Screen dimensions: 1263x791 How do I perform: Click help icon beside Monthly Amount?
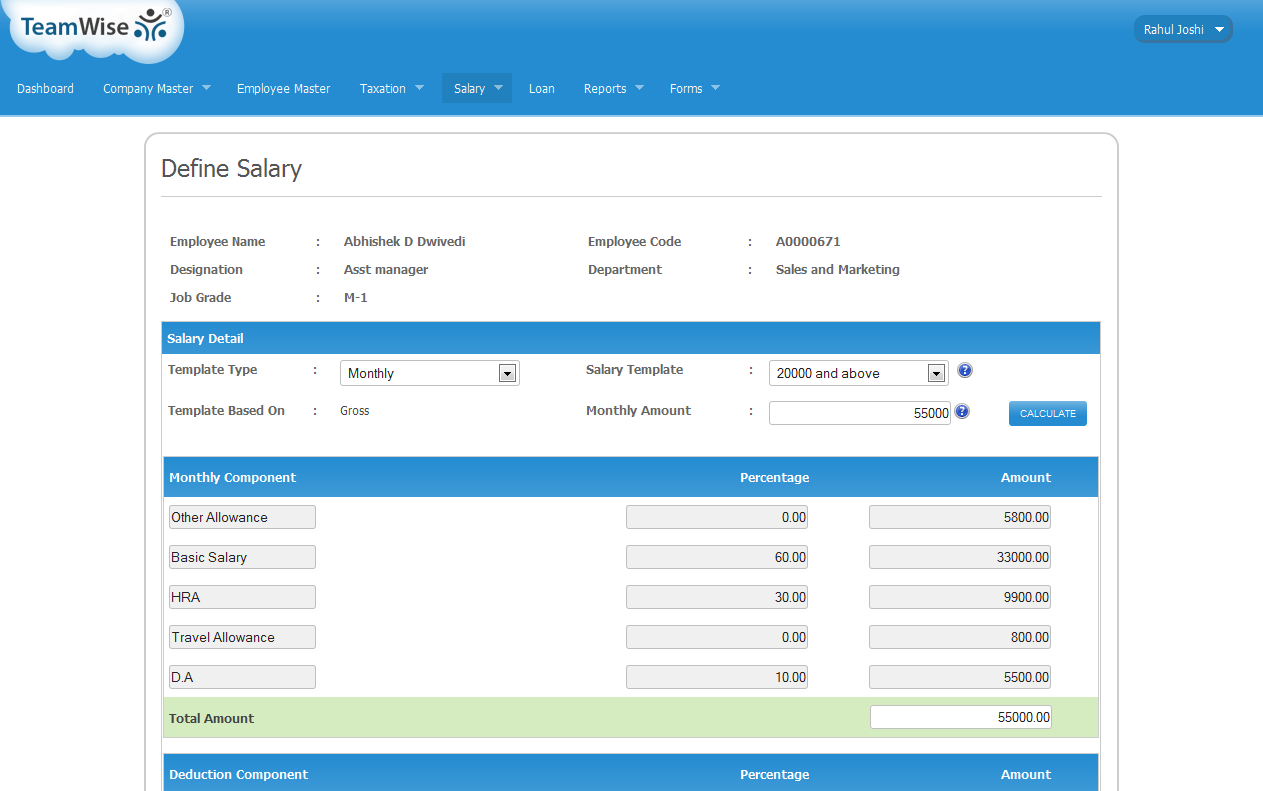point(962,411)
